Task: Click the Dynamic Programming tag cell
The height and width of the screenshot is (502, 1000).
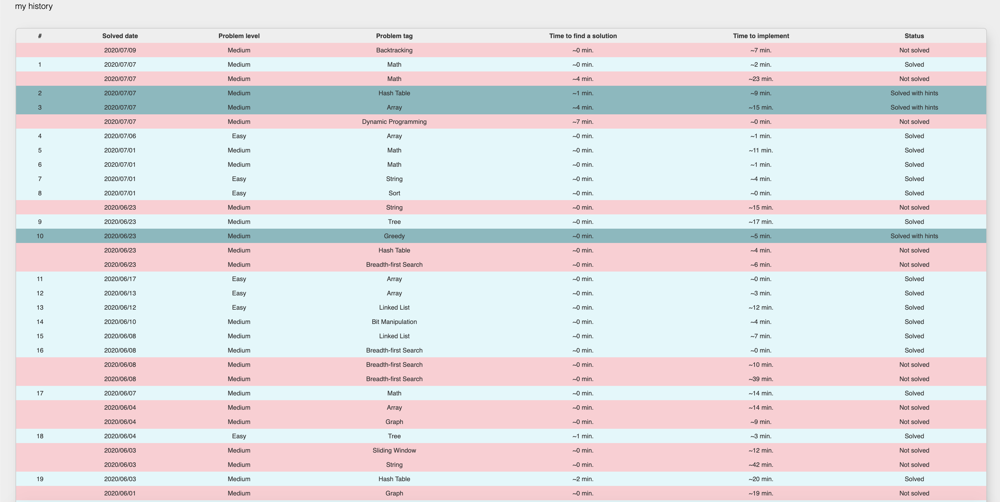Action: pos(394,122)
